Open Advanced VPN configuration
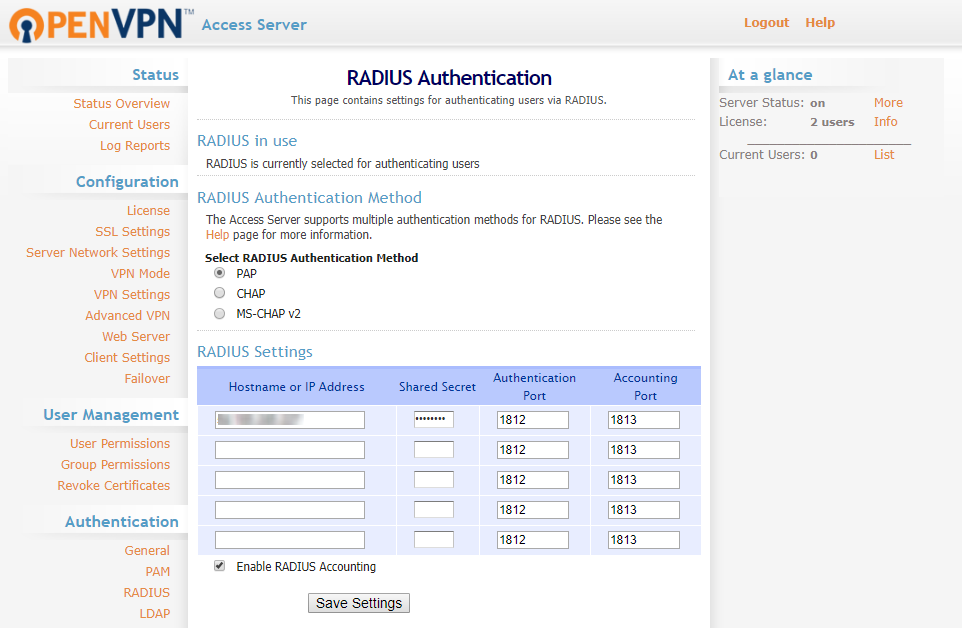Viewport: 962px width, 628px height. (x=127, y=315)
